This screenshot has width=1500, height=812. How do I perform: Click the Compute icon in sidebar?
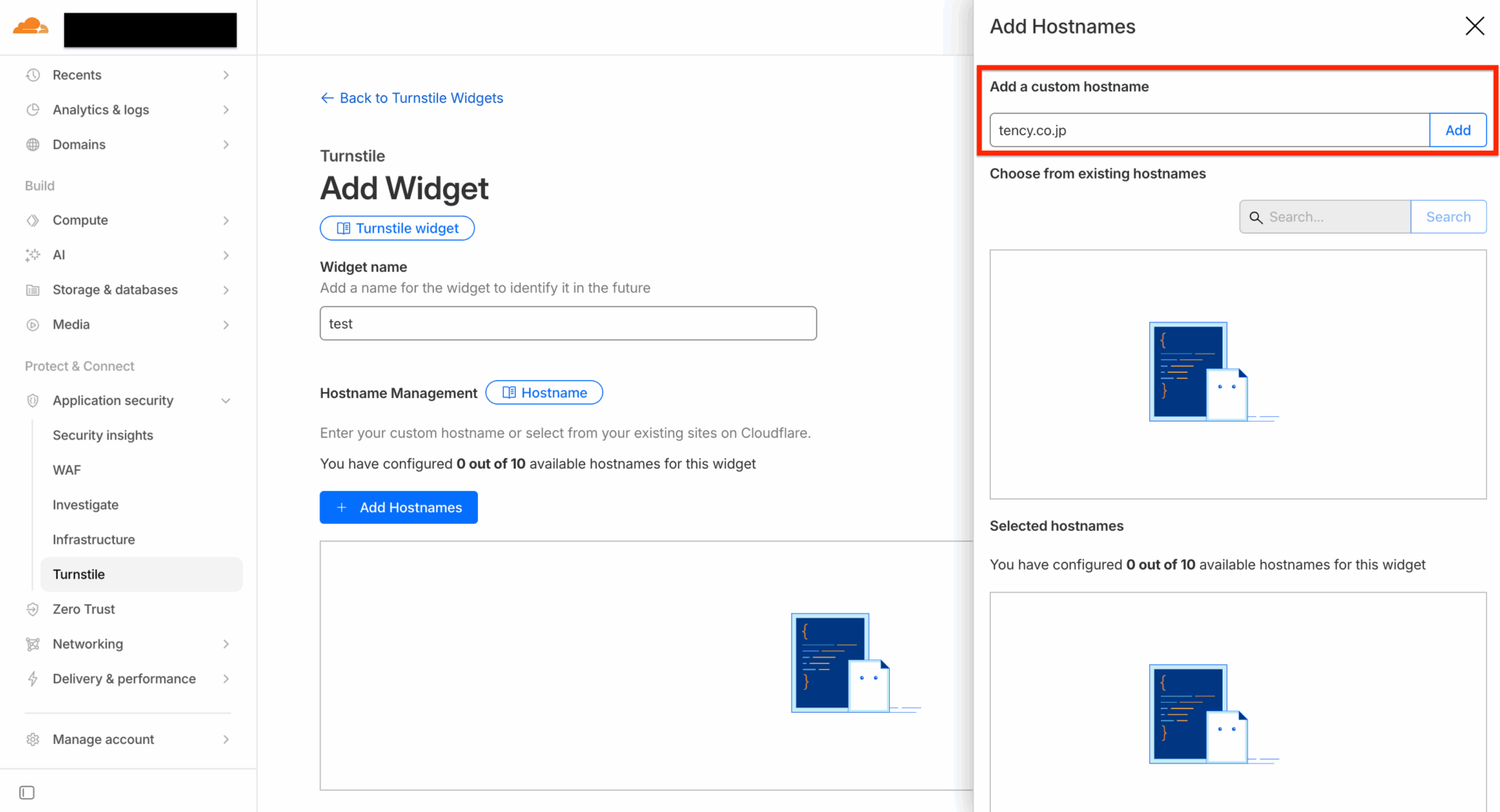coord(33,220)
